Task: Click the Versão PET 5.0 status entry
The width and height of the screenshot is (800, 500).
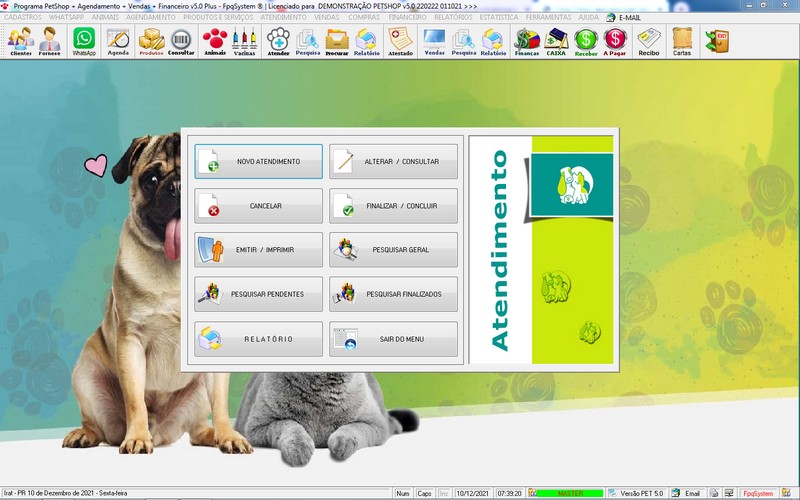Action: pyautogui.click(x=636, y=493)
